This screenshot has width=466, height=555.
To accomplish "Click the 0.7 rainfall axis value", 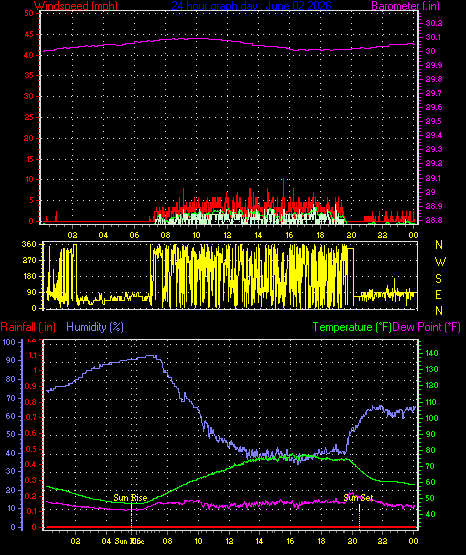I will 31,418.
